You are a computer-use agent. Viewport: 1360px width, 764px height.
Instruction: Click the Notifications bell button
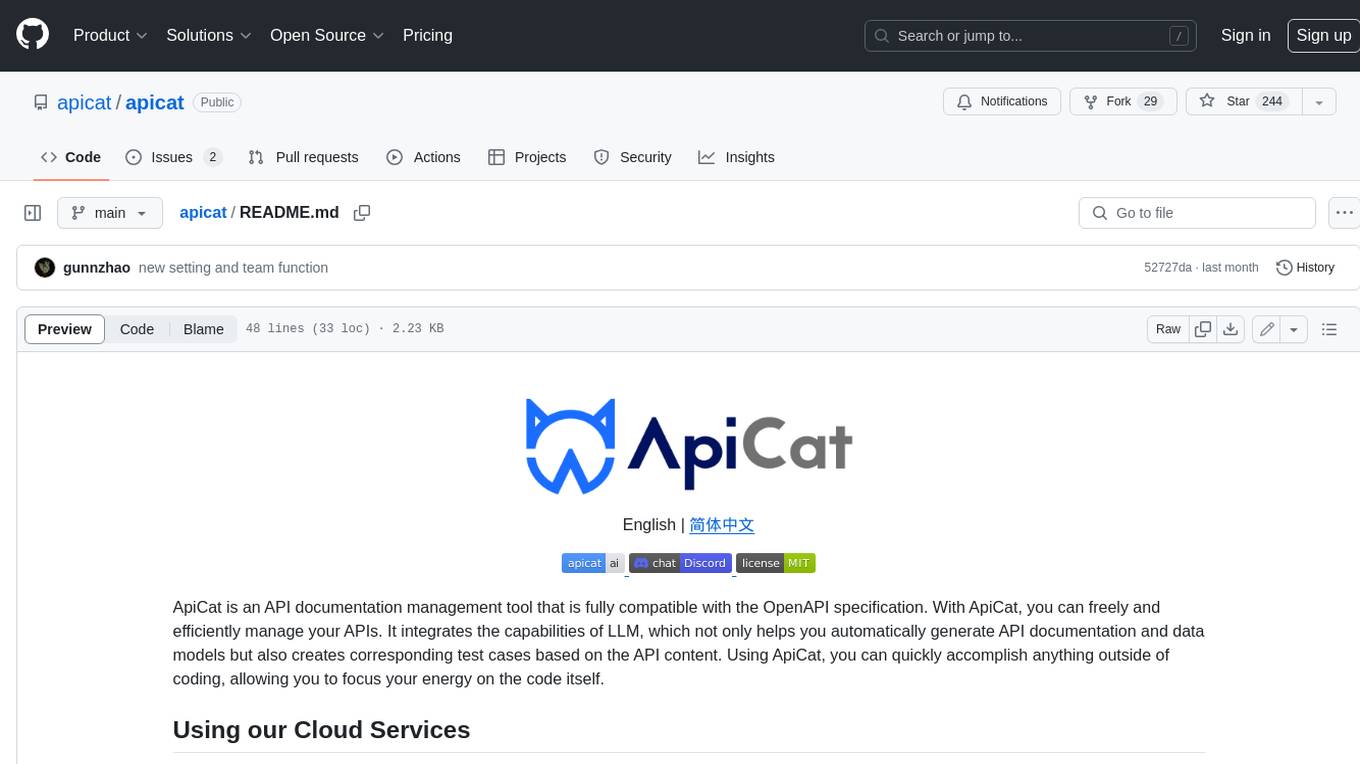[x=1002, y=101]
